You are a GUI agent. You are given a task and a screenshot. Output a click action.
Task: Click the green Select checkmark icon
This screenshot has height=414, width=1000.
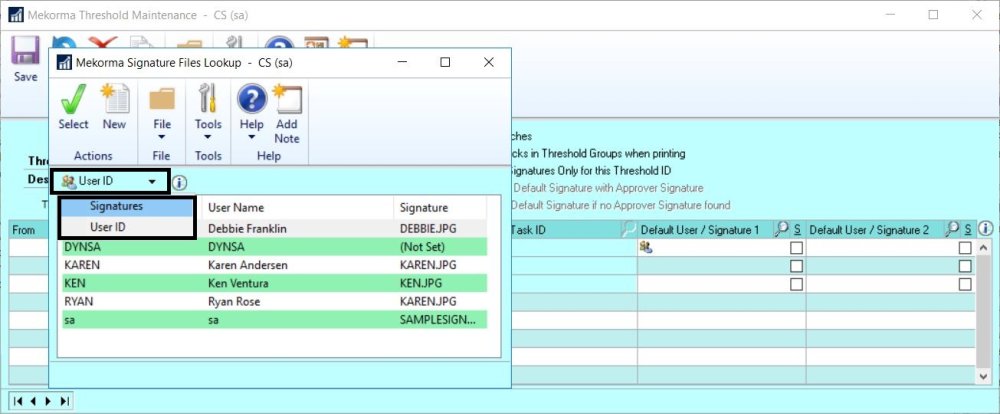click(x=73, y=100)
